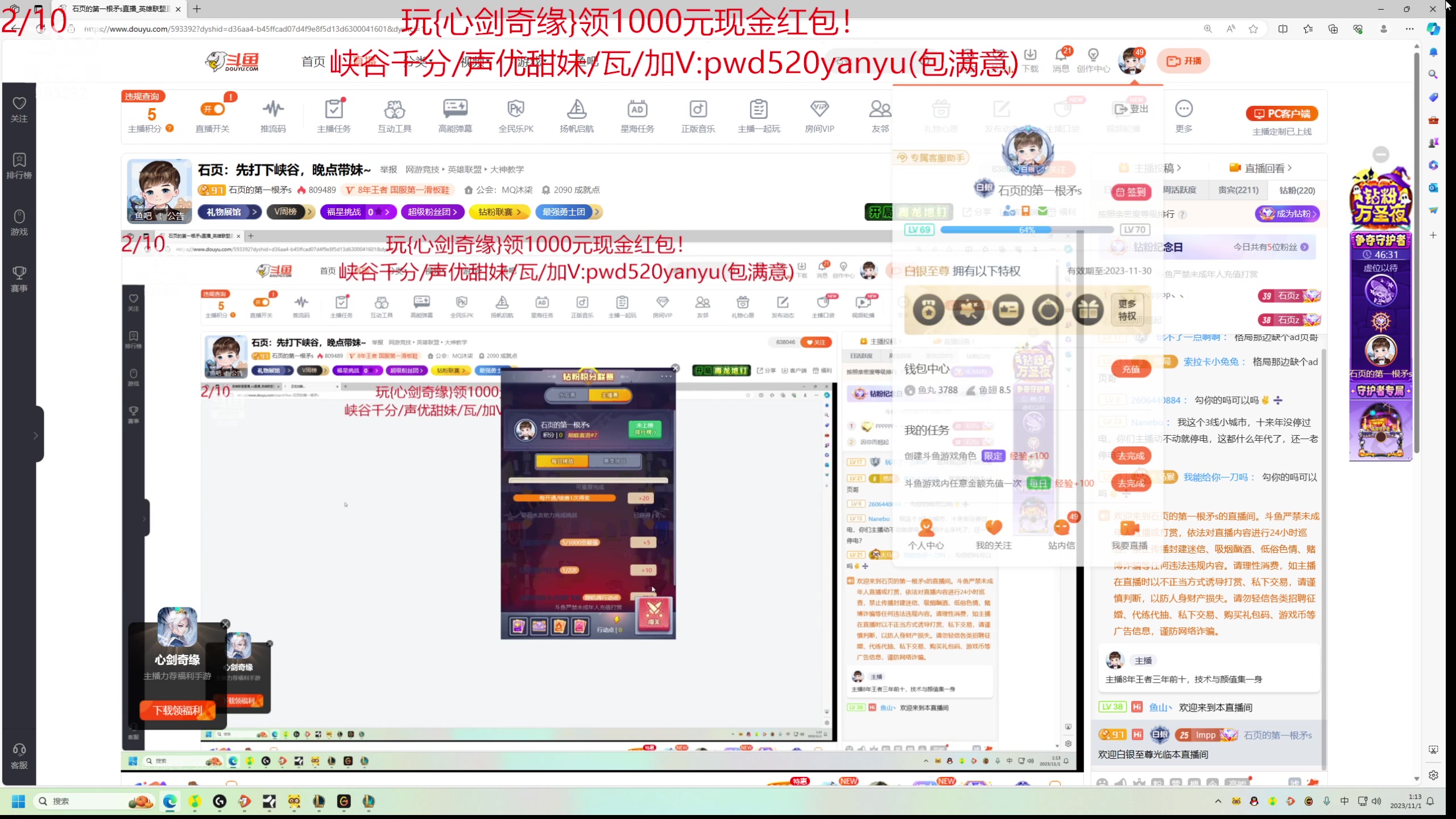Viewport: 1456px width, 819px height.
Task: Expand 超级粉丝团 badge arrow
Action: 455,212
